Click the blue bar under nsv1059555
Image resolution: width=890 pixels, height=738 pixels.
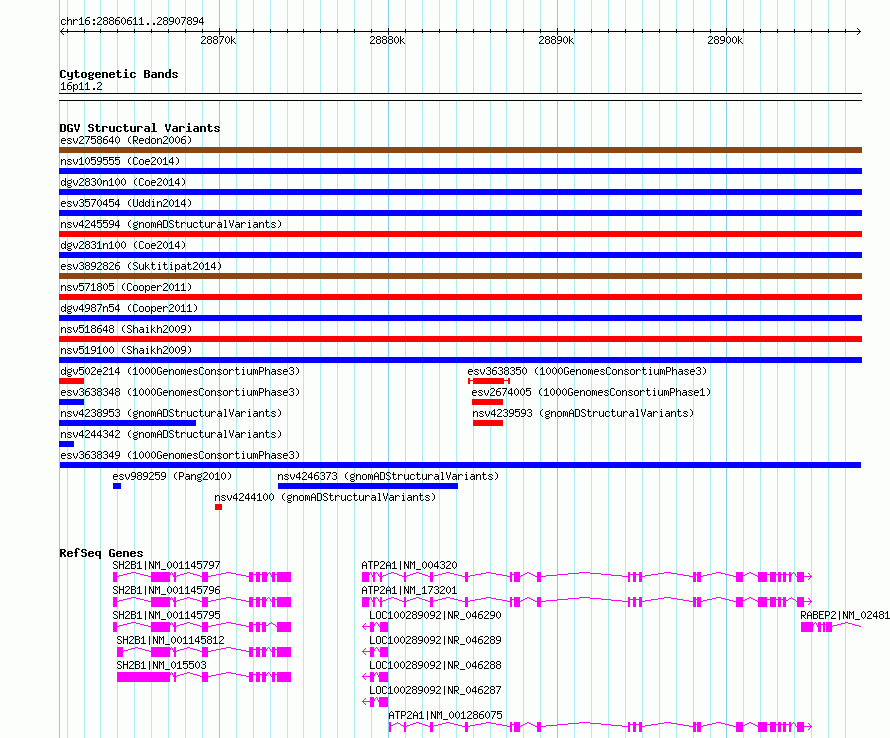tap(460, 171)
